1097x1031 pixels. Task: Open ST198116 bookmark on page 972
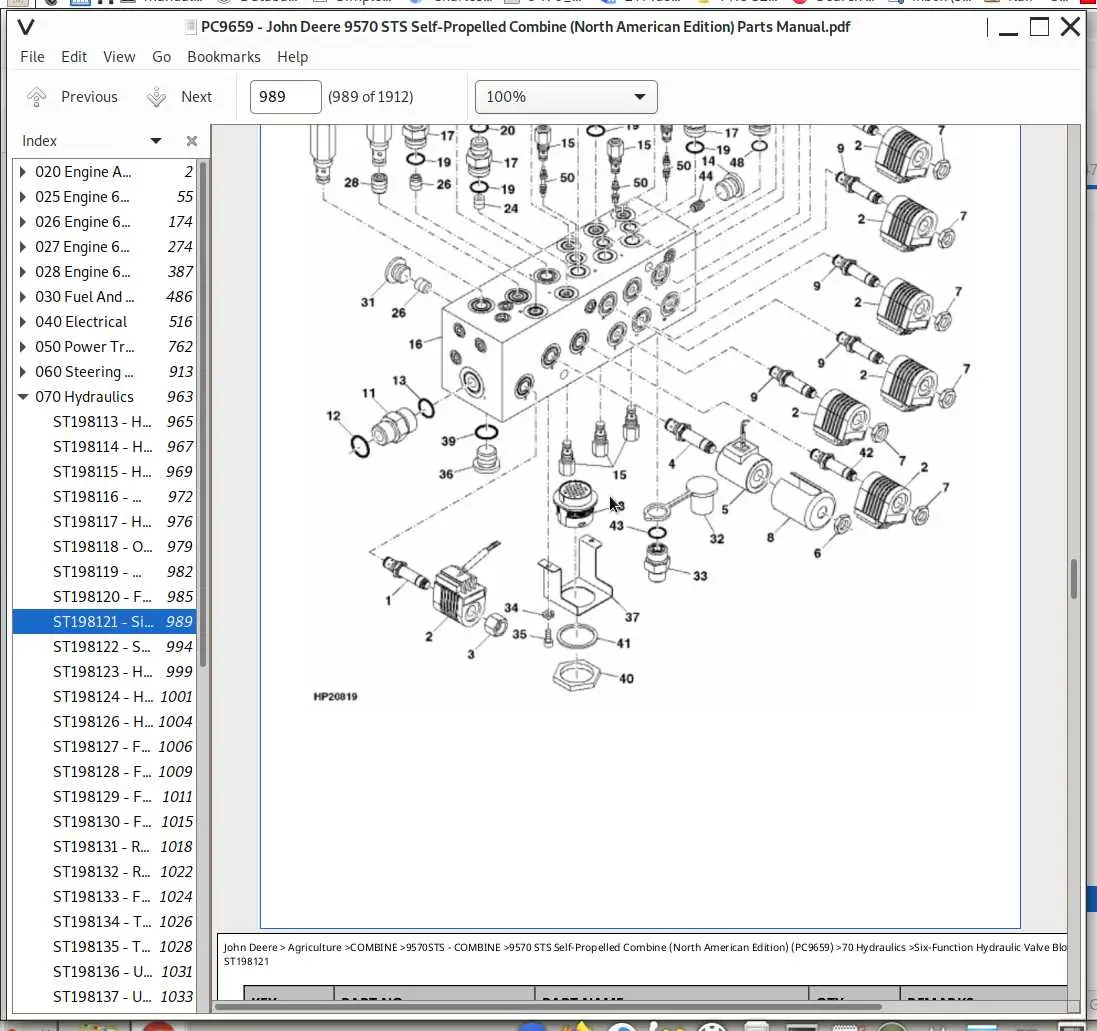104,497
